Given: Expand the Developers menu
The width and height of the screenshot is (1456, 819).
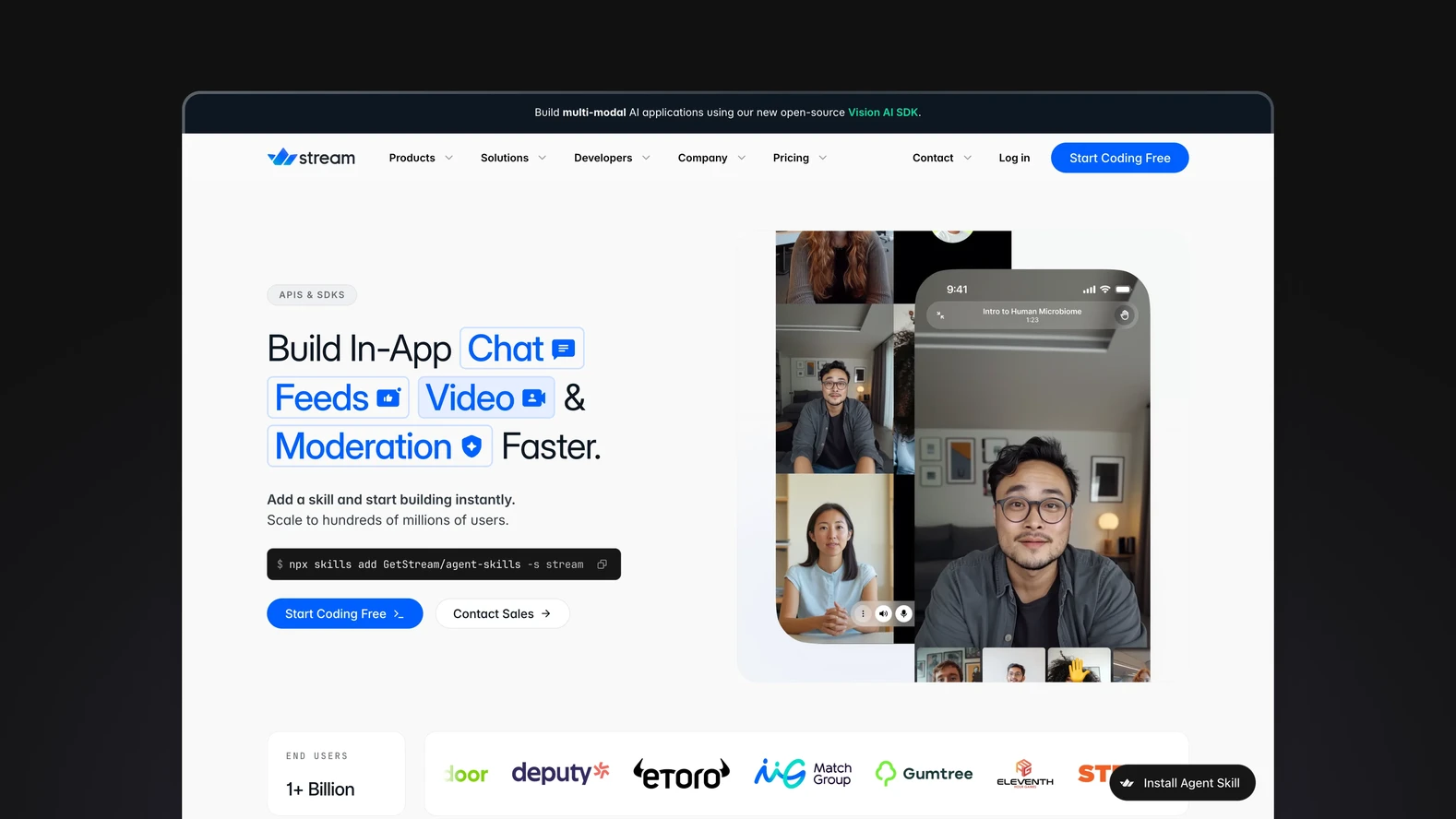Looking at the screenshot, I should [x=612, y=158].
